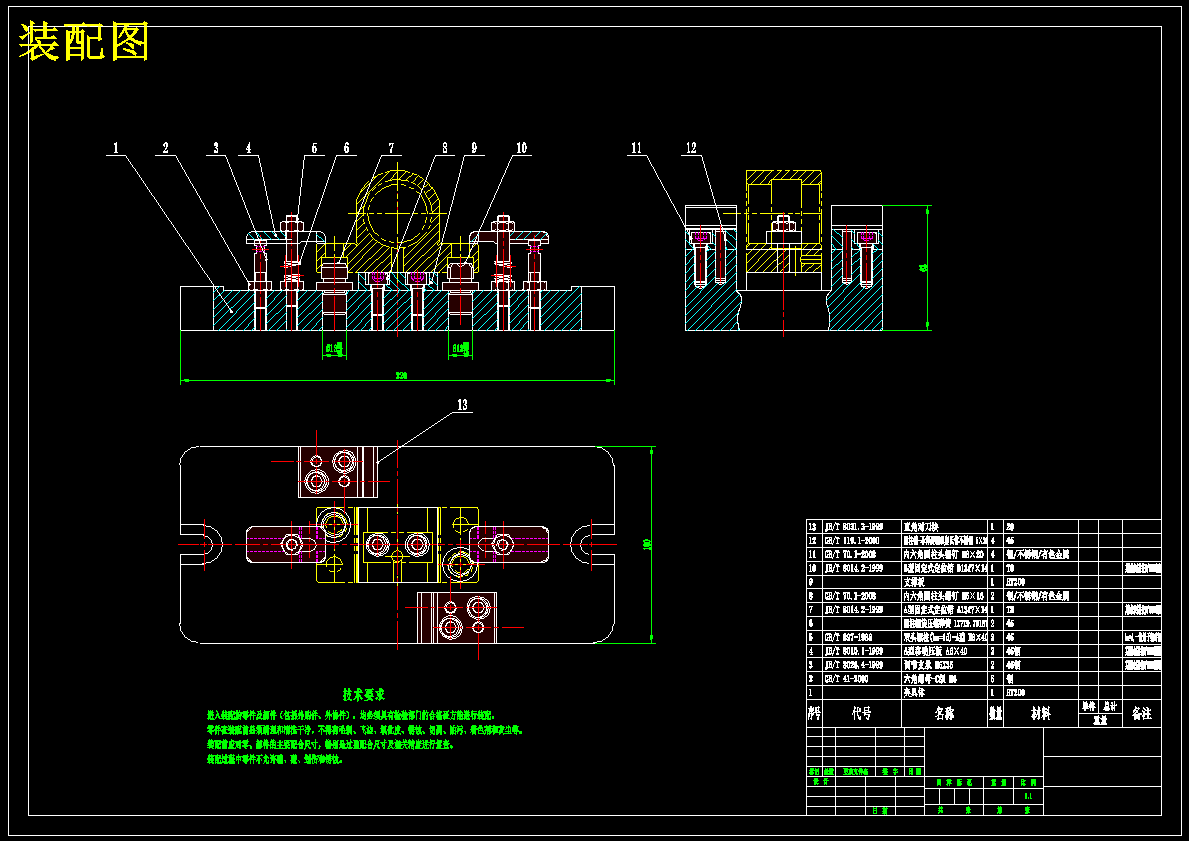Select balloon label 8 above the front view
The width and height of the screenshot is (1189, 841).
pyautogui.click(x=445, y=148)
